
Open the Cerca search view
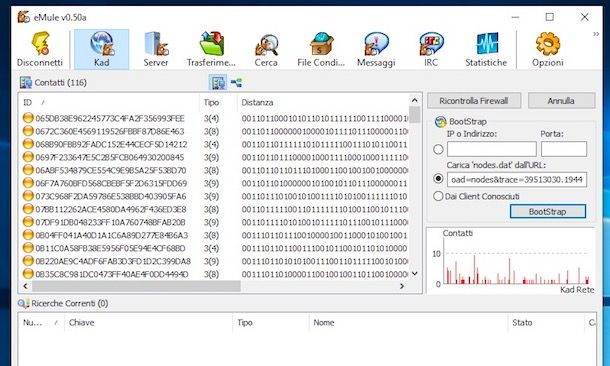266,49
